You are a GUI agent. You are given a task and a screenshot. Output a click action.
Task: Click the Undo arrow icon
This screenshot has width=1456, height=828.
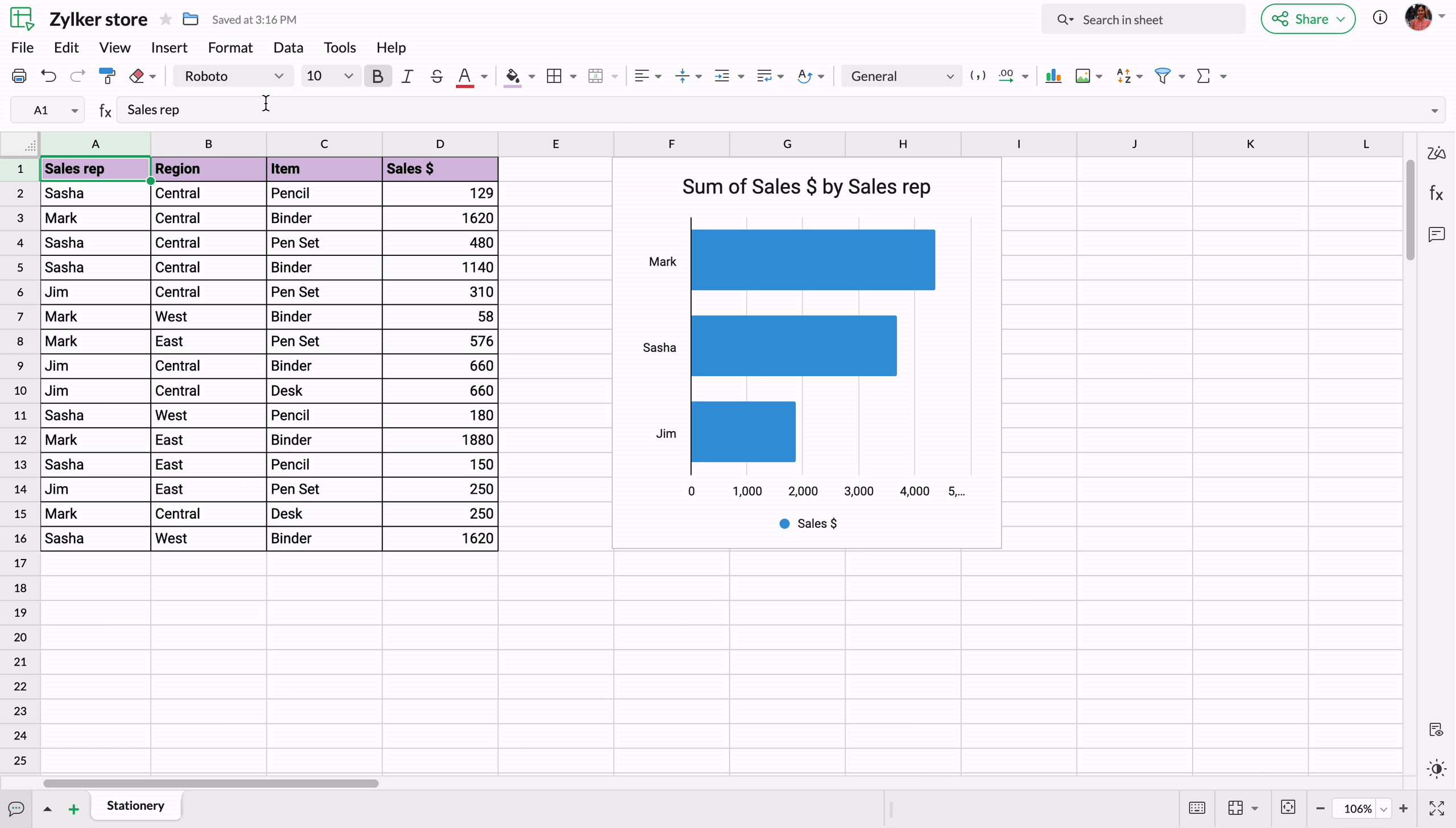click(x=49, y=76)
